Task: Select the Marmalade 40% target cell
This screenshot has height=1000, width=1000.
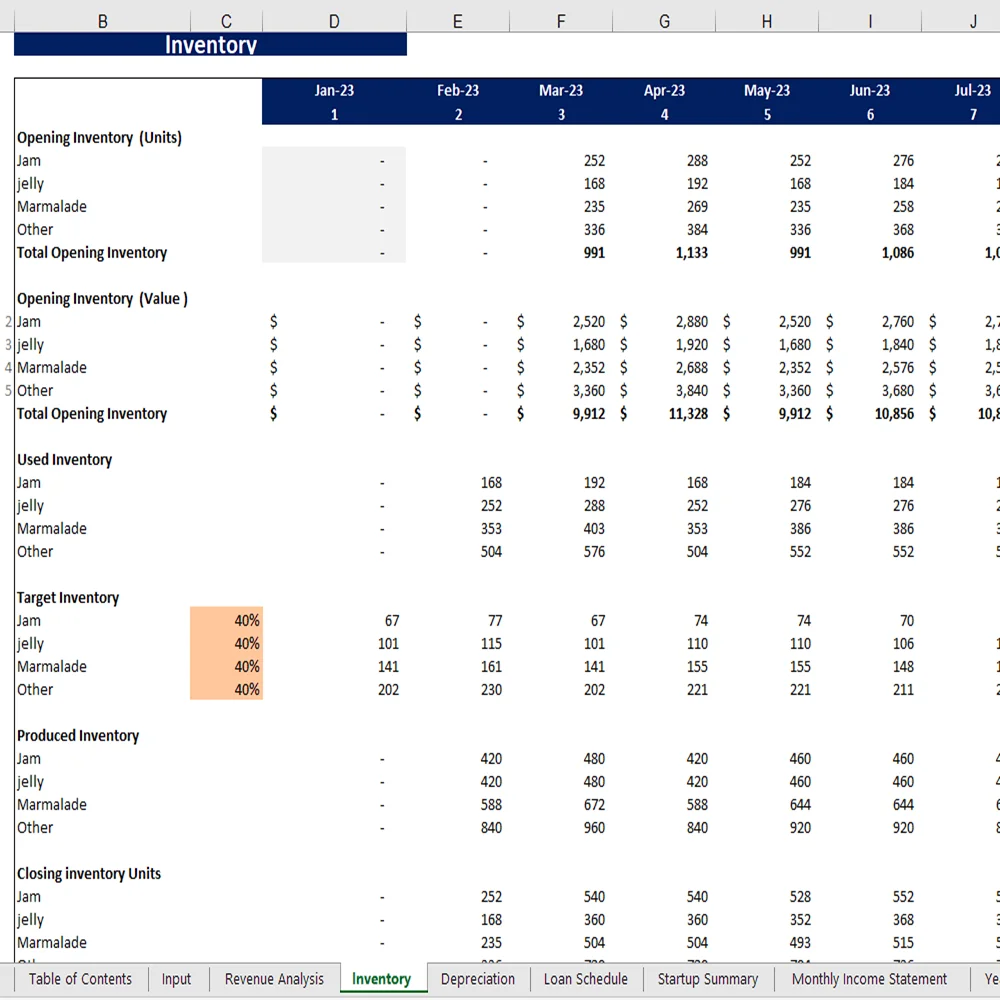Action: click(226, 666)
